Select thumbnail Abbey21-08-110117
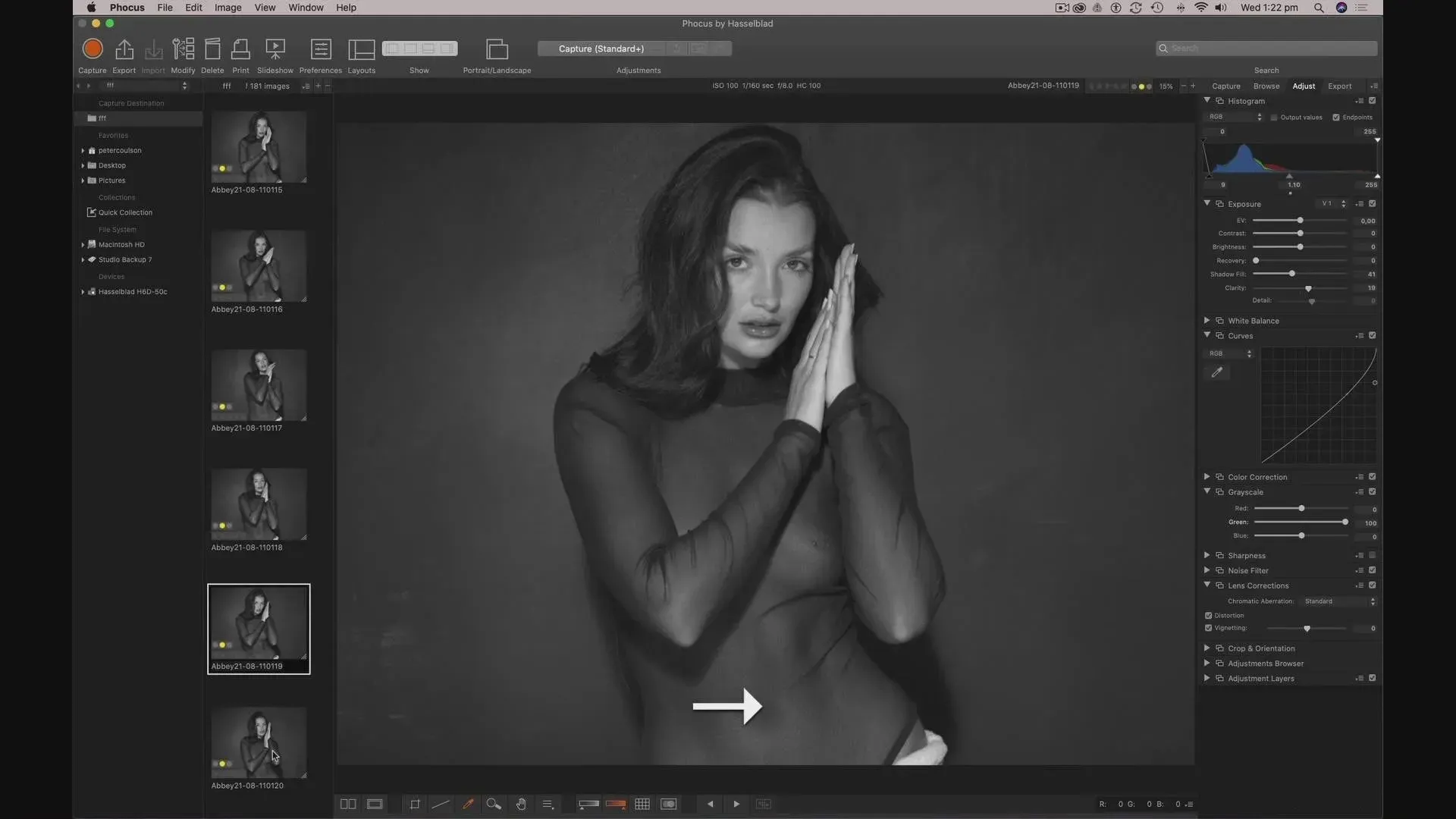The width and height of the screenshot is (1456, 819). pyautogui.click(x=259, y=385)
